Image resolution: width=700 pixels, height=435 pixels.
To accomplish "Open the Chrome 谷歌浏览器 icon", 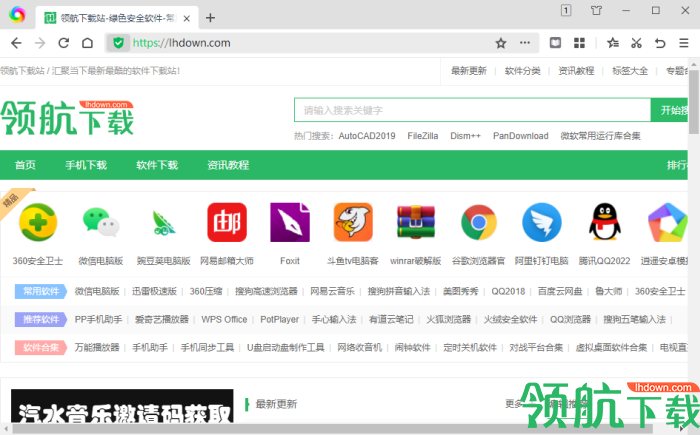I will tap(479, 222).
